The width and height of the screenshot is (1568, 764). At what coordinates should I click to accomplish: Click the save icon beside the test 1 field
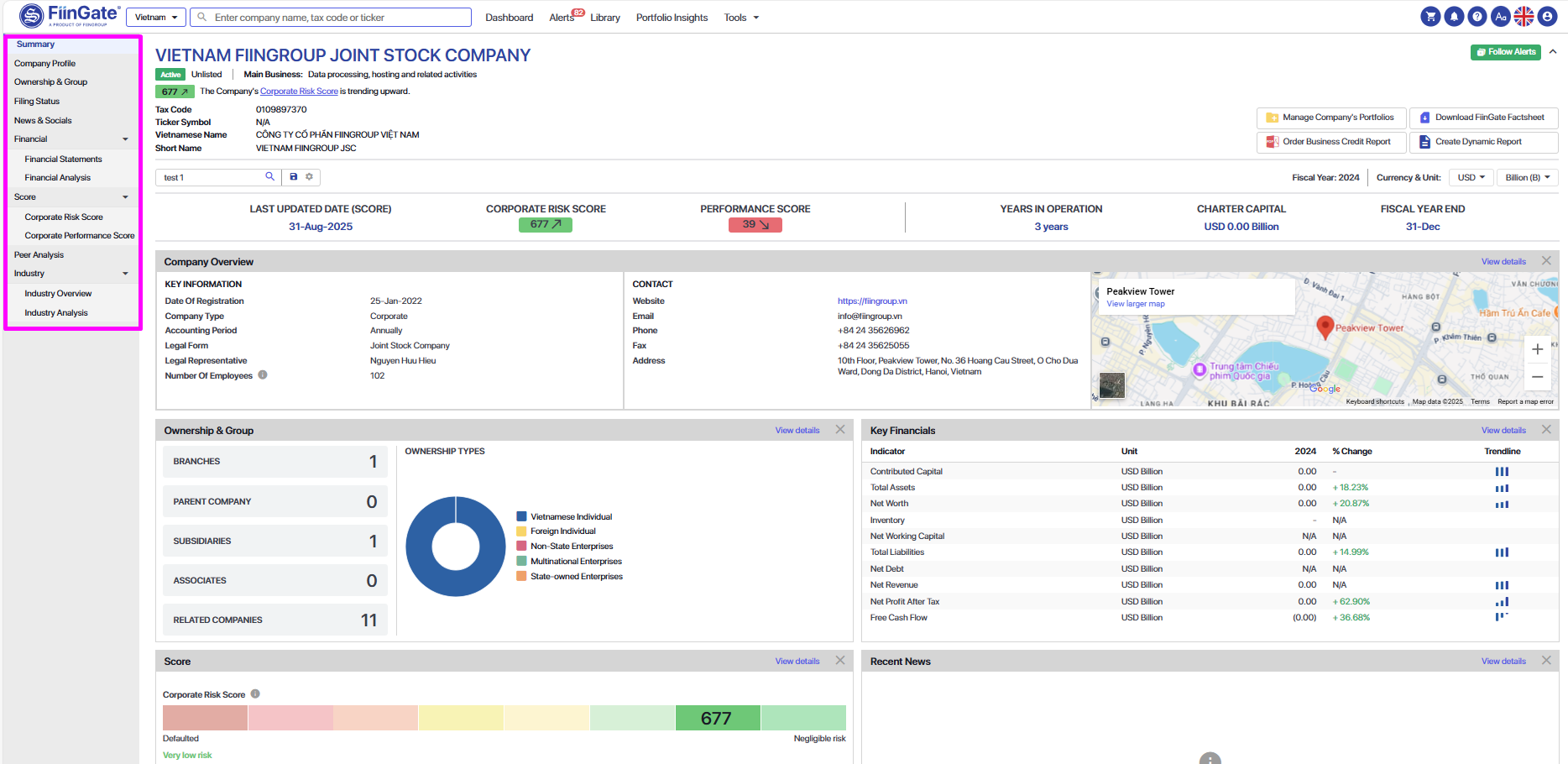(293, 177)
